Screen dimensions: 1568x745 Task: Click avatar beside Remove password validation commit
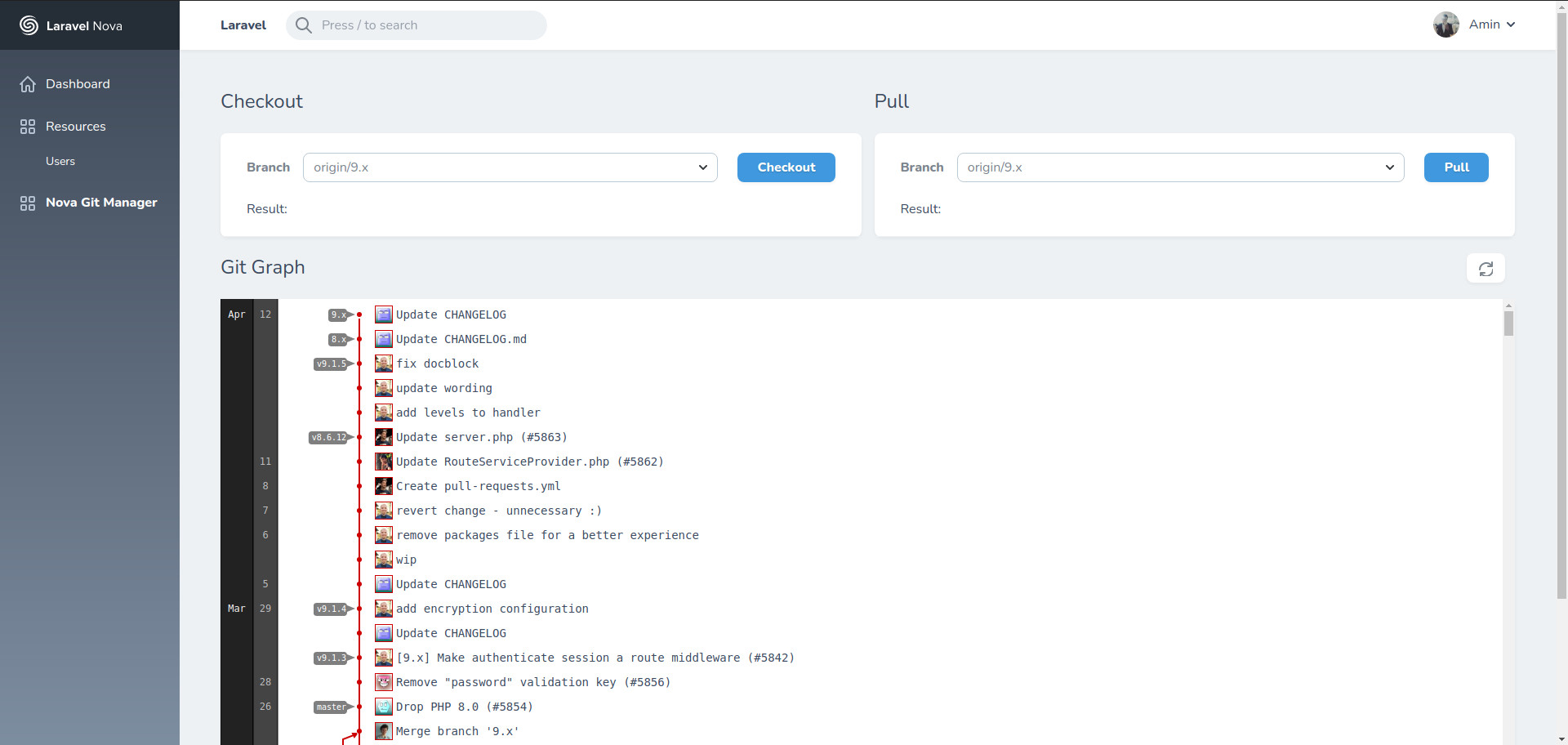384,682
